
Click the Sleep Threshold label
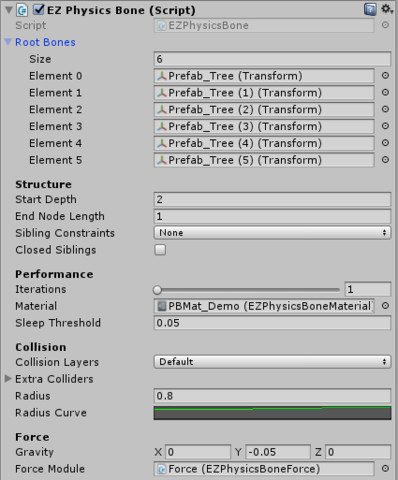(58, 323)
